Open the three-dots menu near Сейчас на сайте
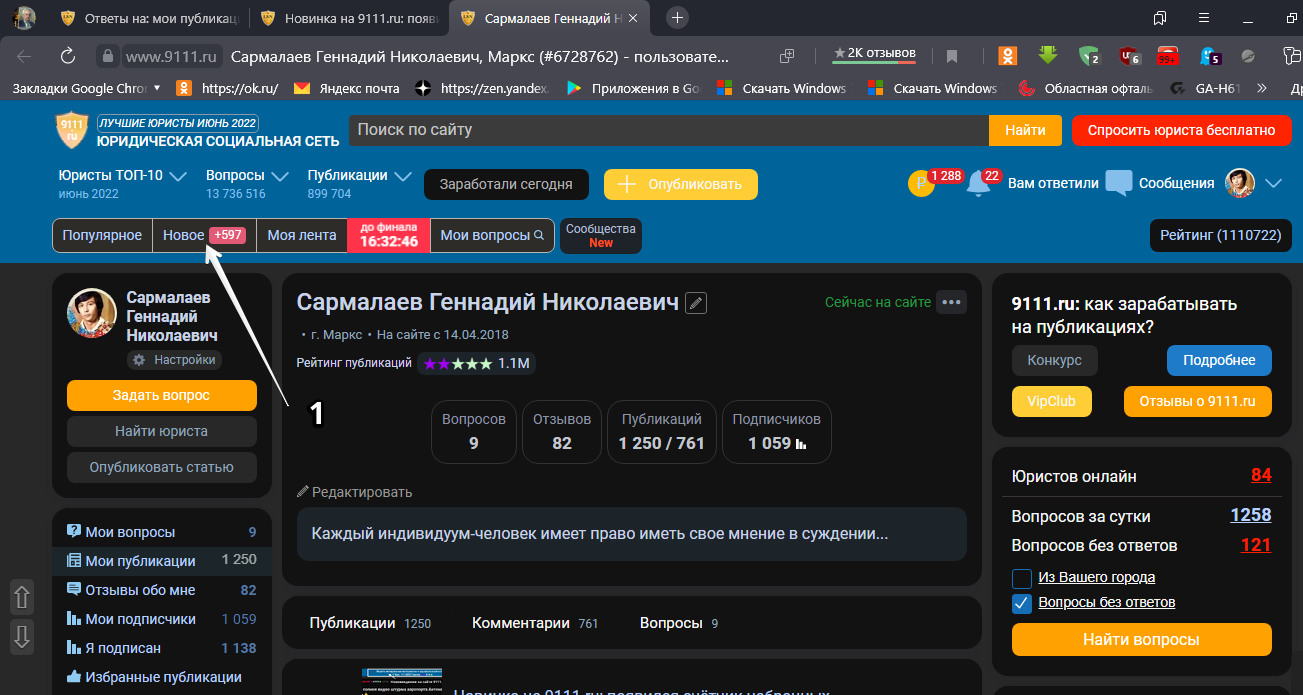This screenshot has width=1303, height=695. pos(951,301)
